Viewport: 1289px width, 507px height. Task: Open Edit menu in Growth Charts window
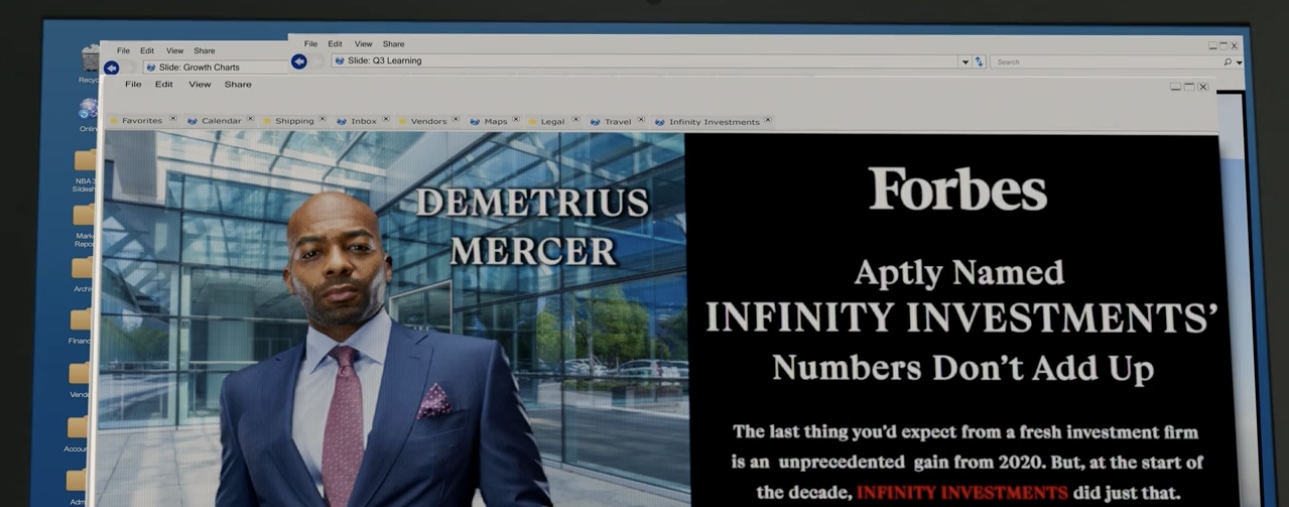pos(147,50)
